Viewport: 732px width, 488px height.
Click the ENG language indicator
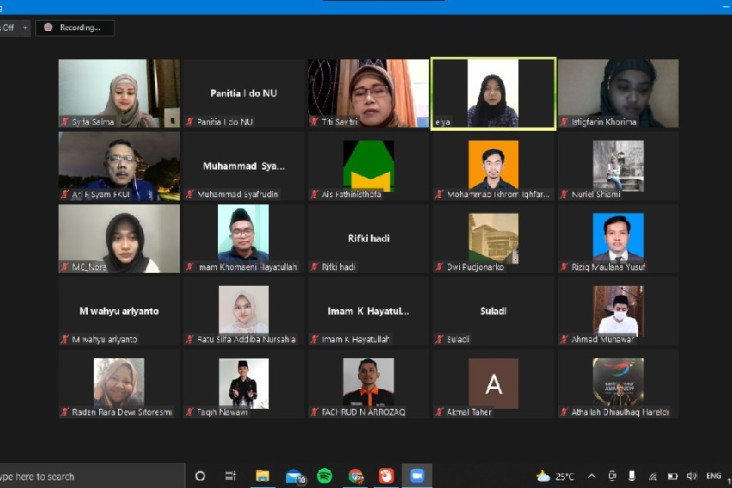point(713,476)
